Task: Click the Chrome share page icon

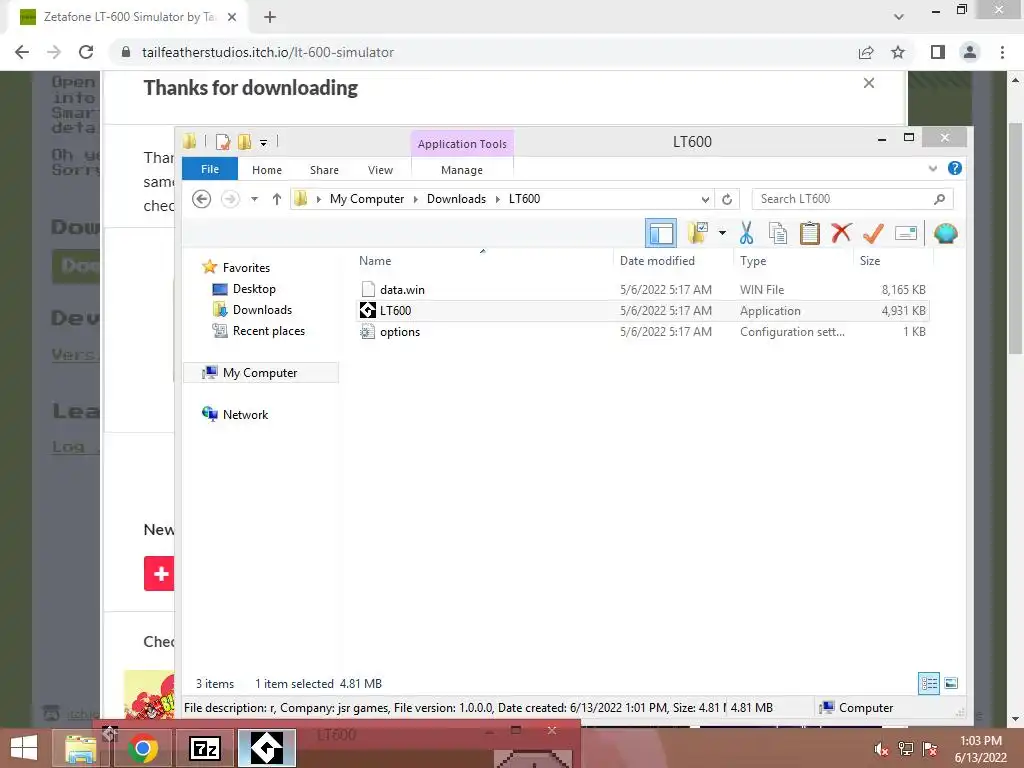Action: [x=866, y=52]
